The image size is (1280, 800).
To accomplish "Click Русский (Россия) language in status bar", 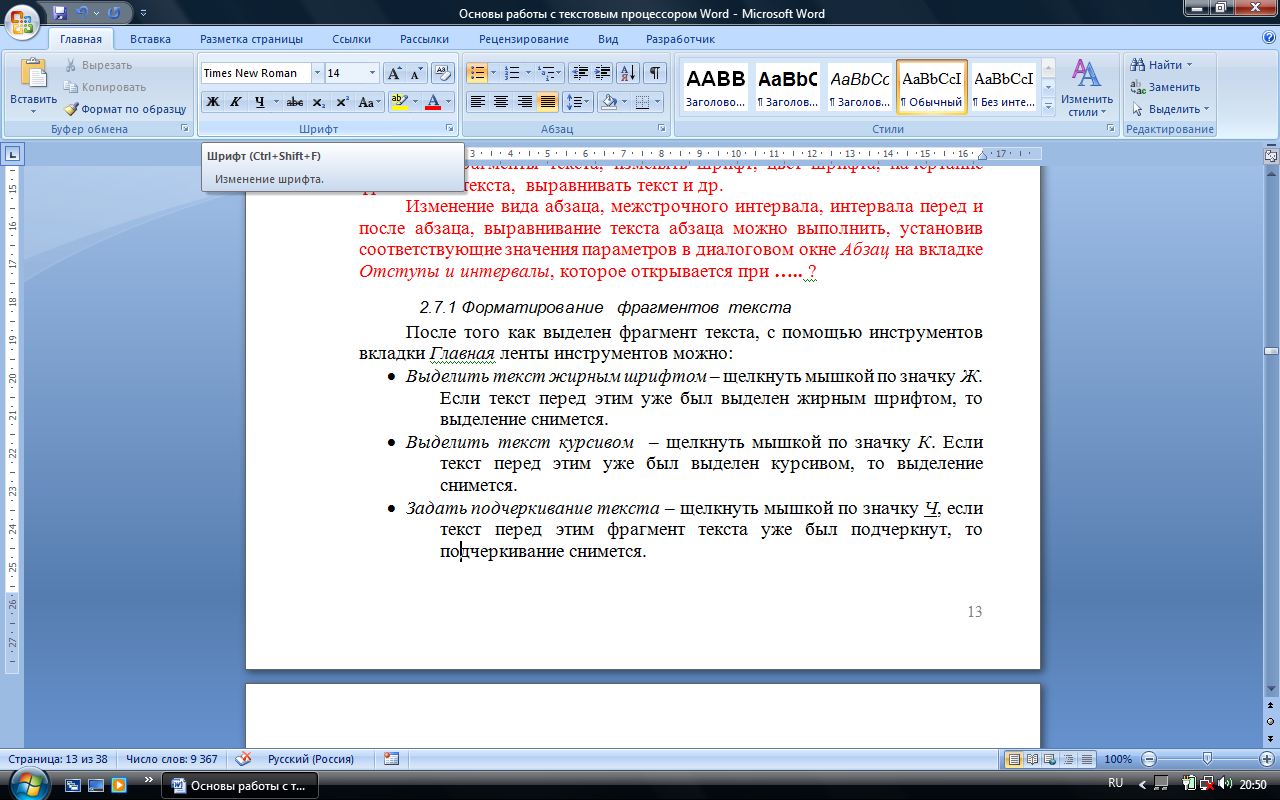I will (311, 759).
